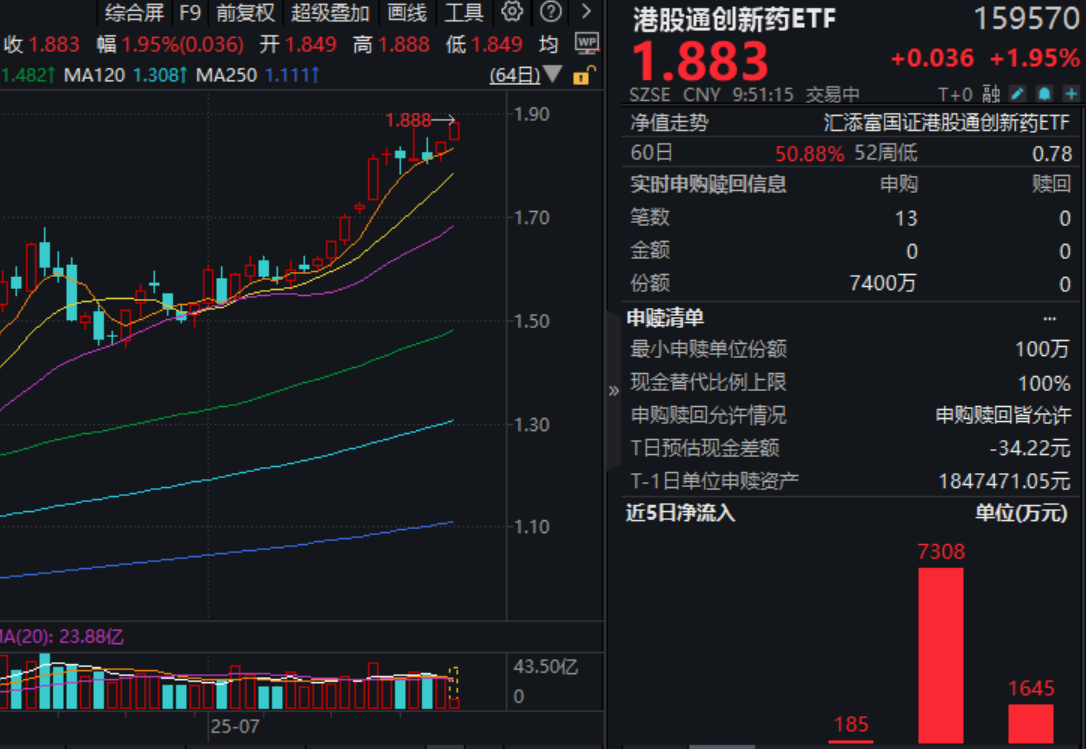Click the pencil edit icon beside the bell
The image size is (1086, 749).
click(1014, 93)
